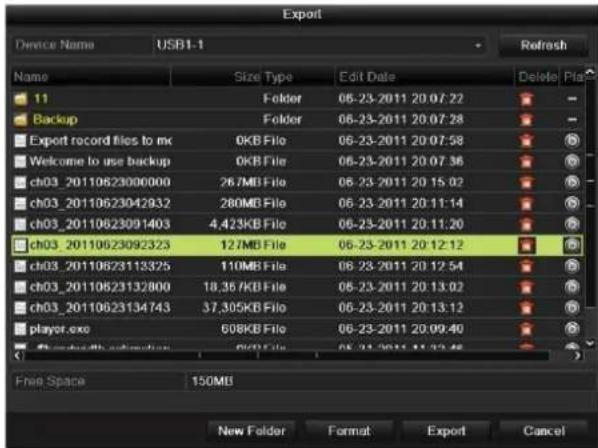598x448 pixels.
Task: Click scroll up arrow of file list
Action: click(x=590, y=72)
